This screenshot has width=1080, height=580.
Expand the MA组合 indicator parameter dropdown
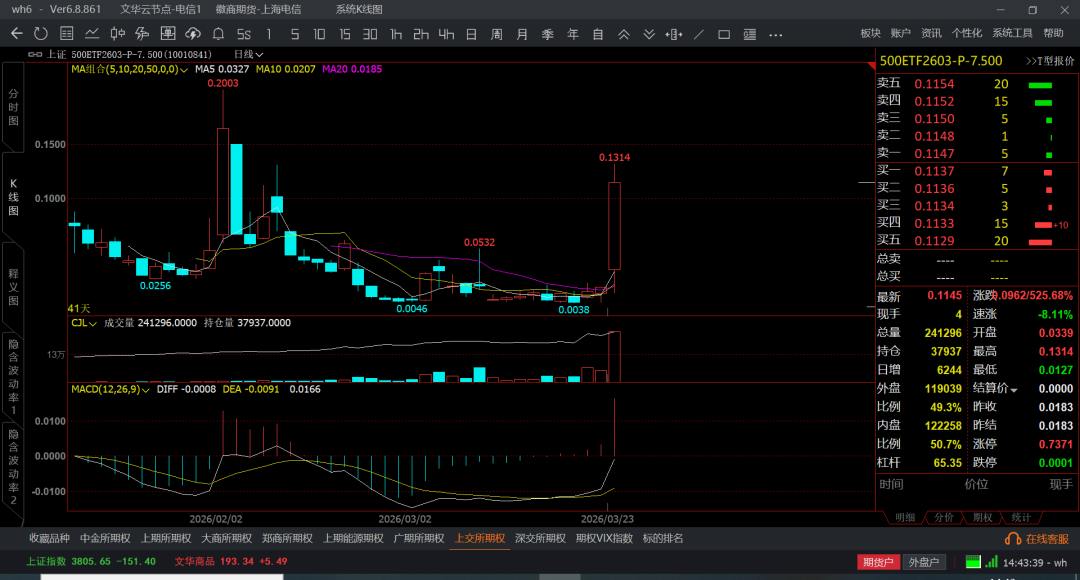[184, 70]
